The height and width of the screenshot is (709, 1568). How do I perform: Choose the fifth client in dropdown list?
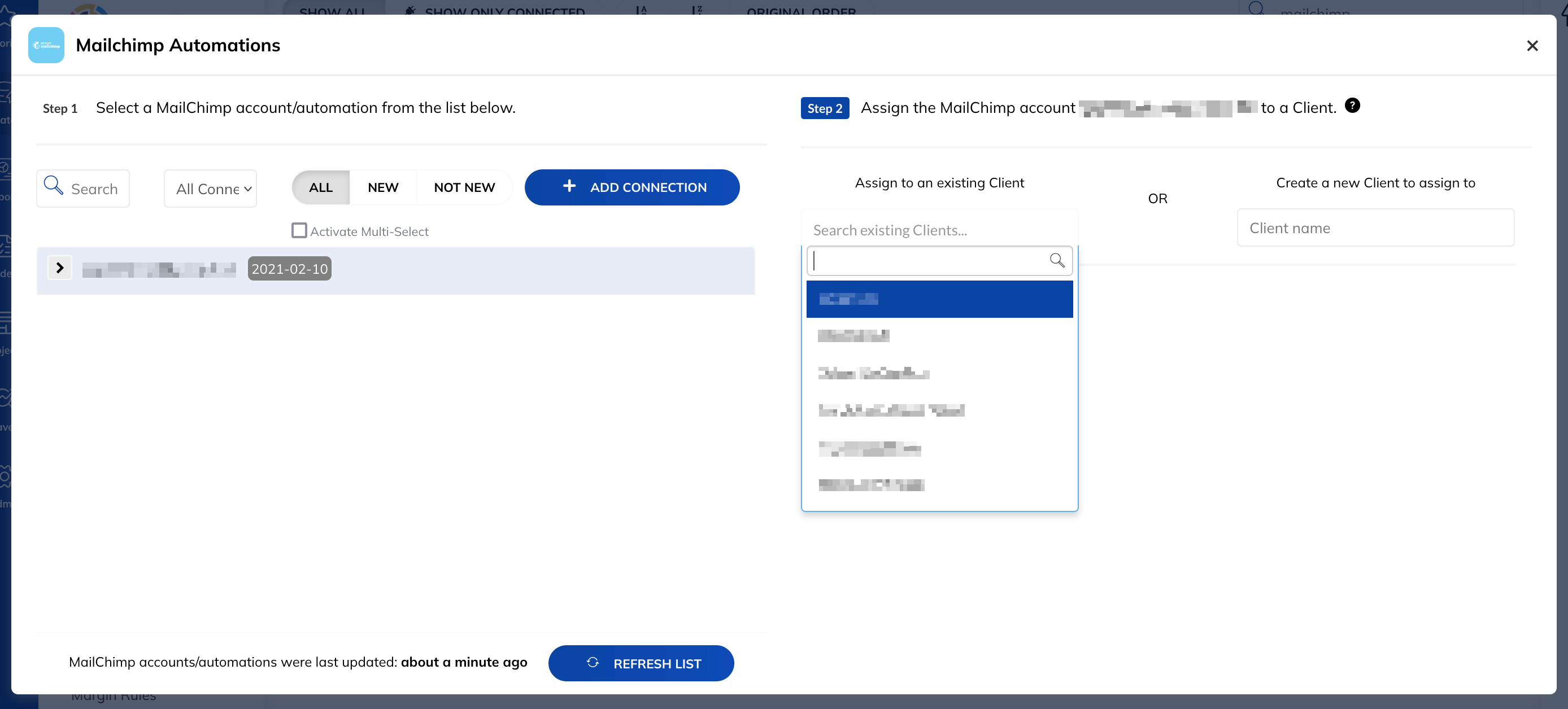pos(939,448)
